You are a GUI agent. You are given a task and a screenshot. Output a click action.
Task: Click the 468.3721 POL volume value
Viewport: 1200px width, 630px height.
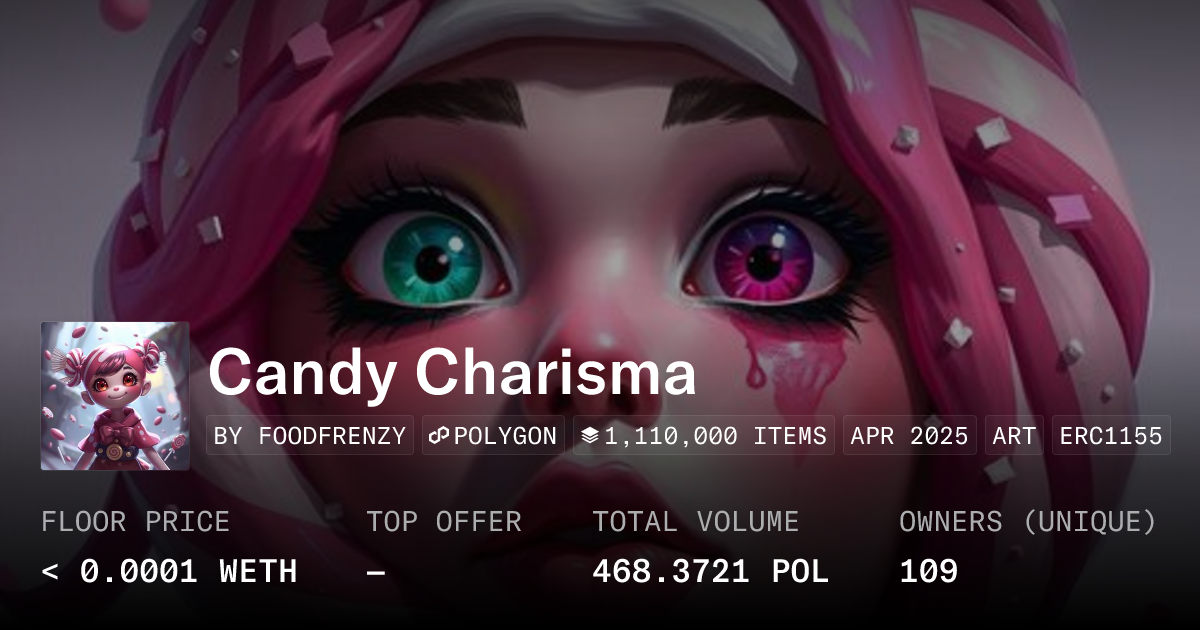click(711, 572)
